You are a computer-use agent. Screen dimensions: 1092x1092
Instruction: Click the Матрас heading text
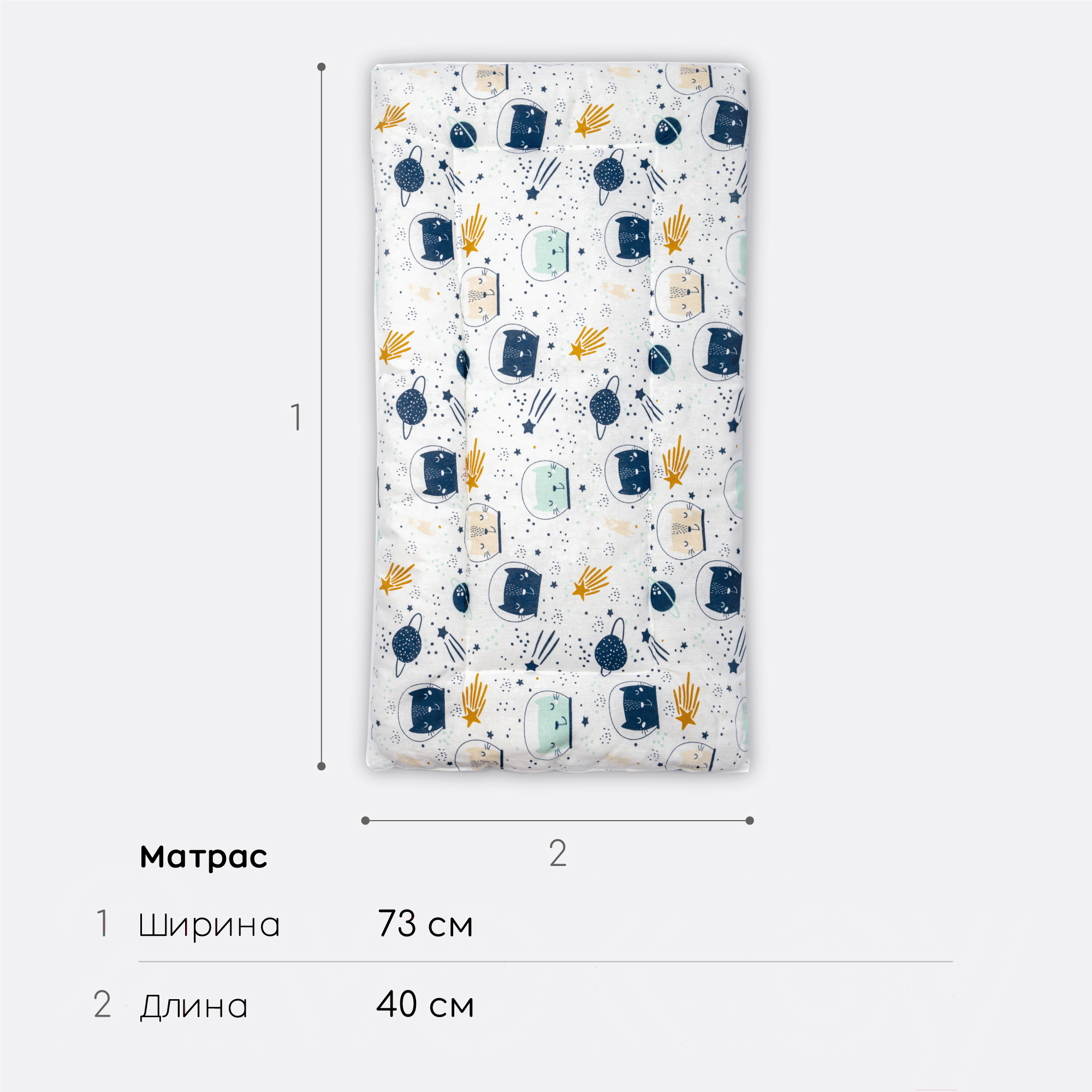click(204, 857)
